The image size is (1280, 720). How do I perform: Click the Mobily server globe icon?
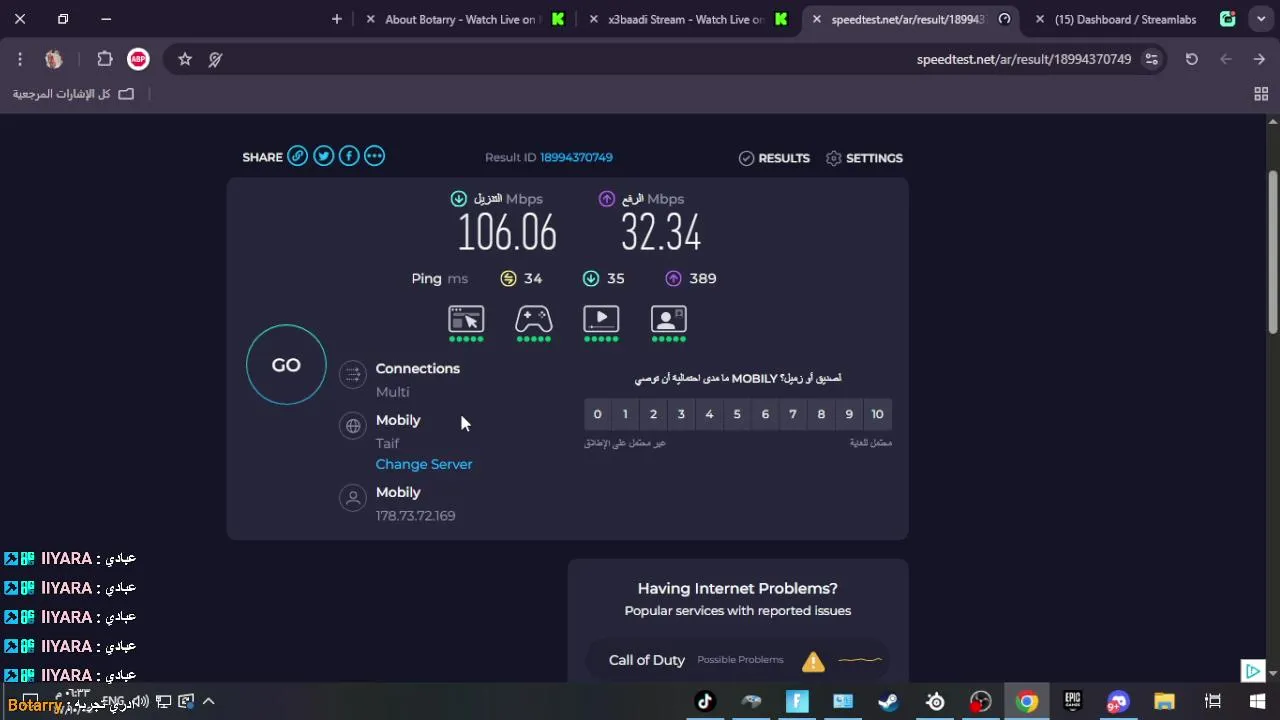click(352, 426)
